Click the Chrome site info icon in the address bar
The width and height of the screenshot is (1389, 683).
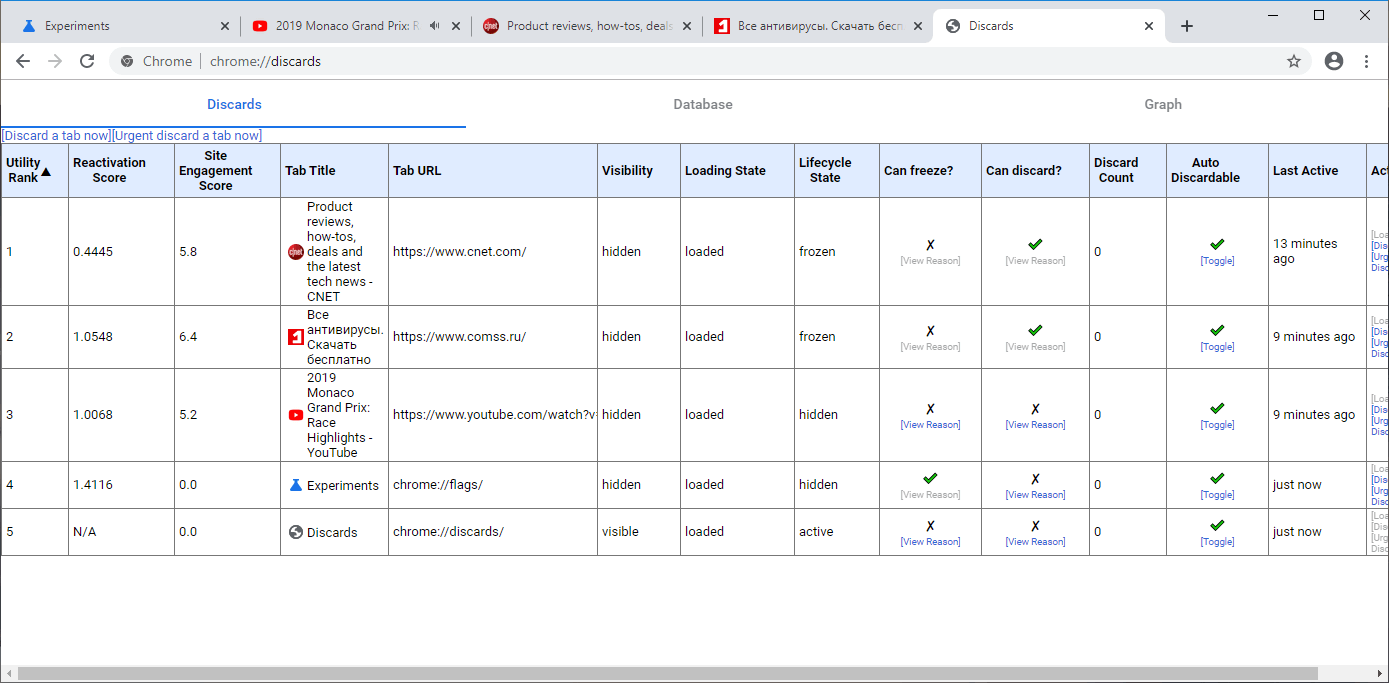point(127,61)
